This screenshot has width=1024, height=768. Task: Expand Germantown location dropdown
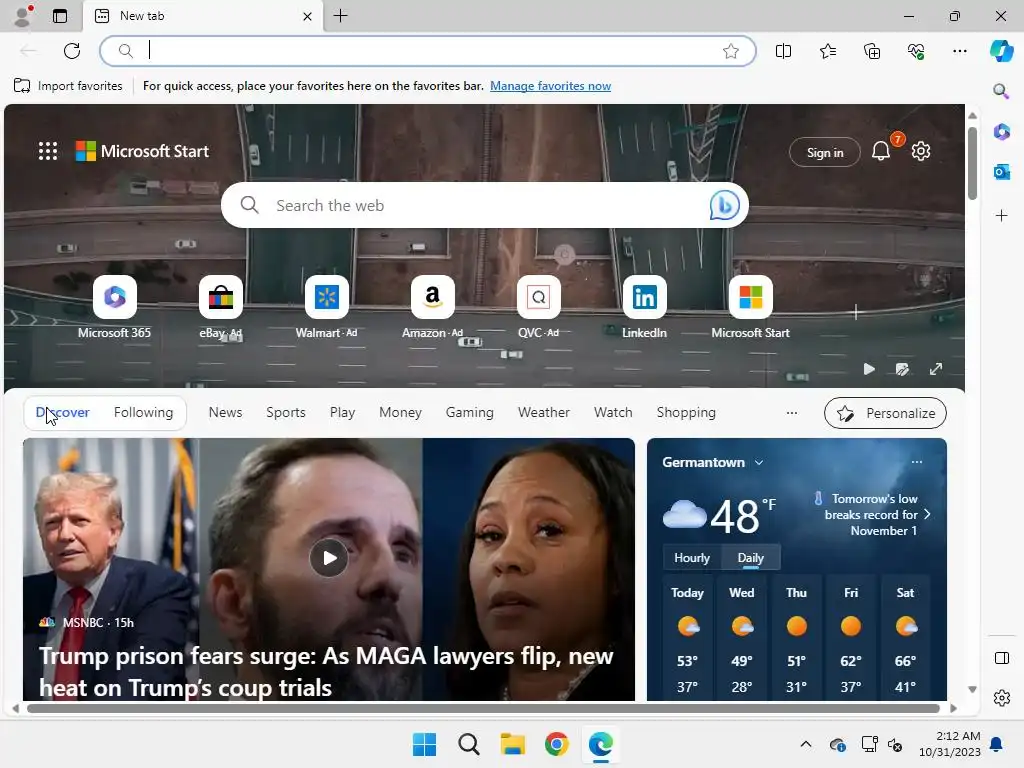758,462
